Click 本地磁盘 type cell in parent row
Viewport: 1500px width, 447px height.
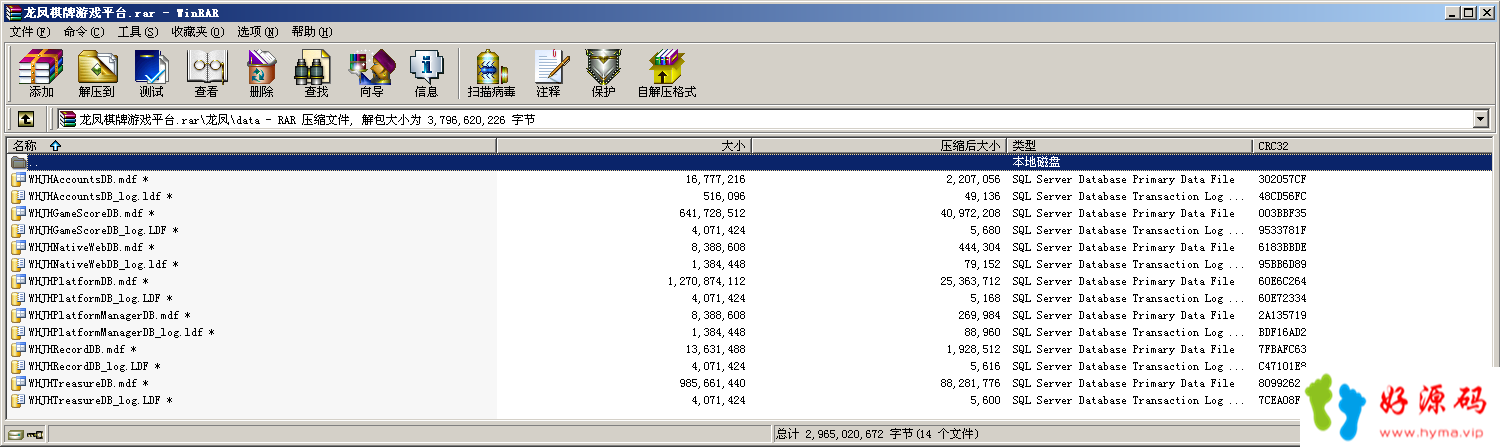[1036, 162]
